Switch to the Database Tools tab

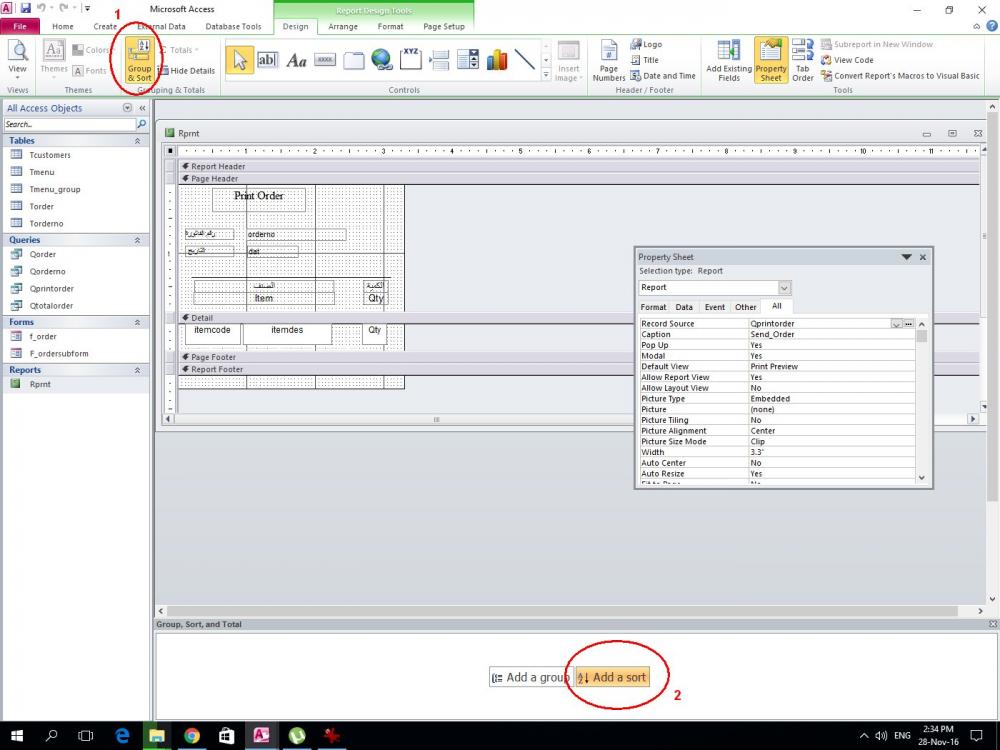[x=233, y=26]
